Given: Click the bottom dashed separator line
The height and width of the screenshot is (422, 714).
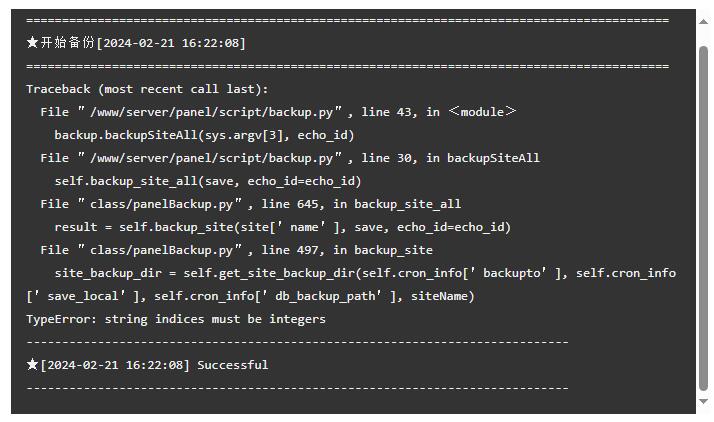Looking at the screenshot, I should tap(297, 388).
